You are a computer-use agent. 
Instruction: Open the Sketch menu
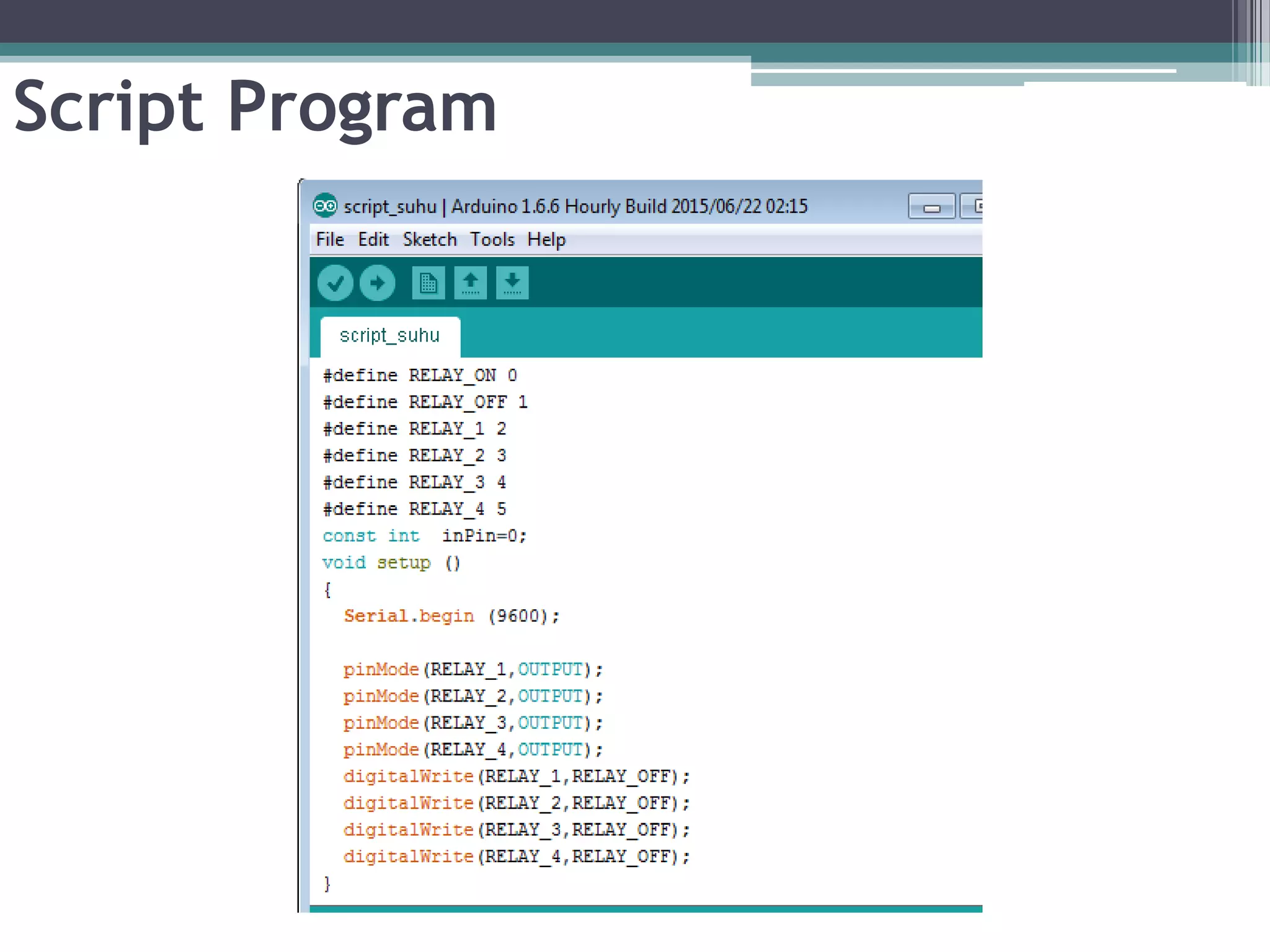point(429,240)
